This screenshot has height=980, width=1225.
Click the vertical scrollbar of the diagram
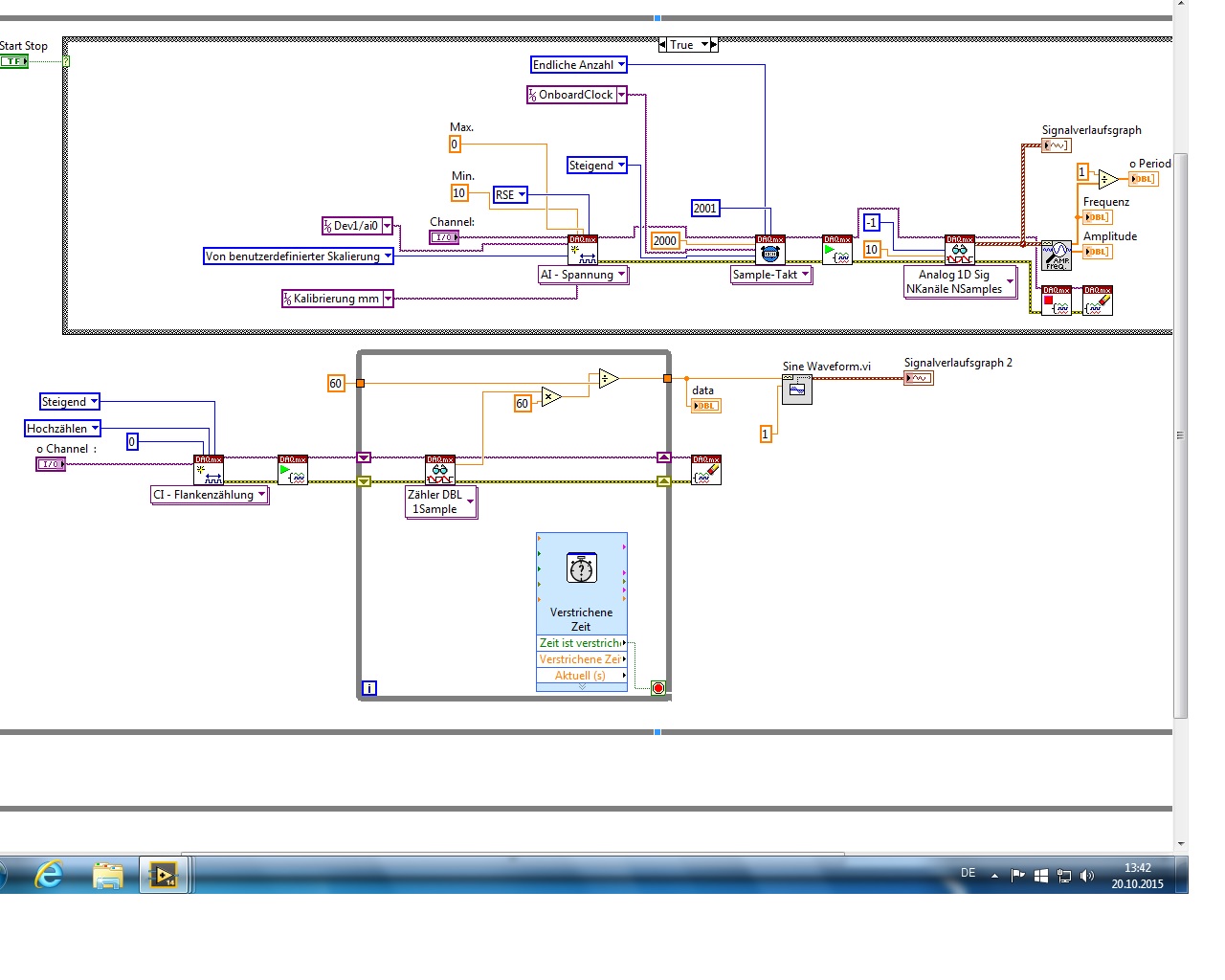tap(1181, 435)
